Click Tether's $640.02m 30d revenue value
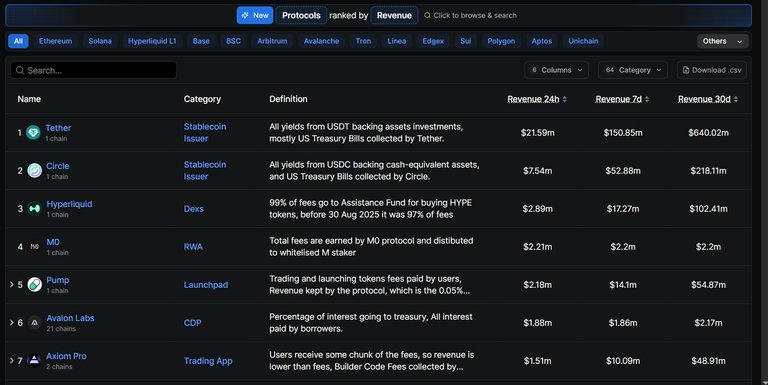Viewport: 768px width, 385px height. coord(708,133)
